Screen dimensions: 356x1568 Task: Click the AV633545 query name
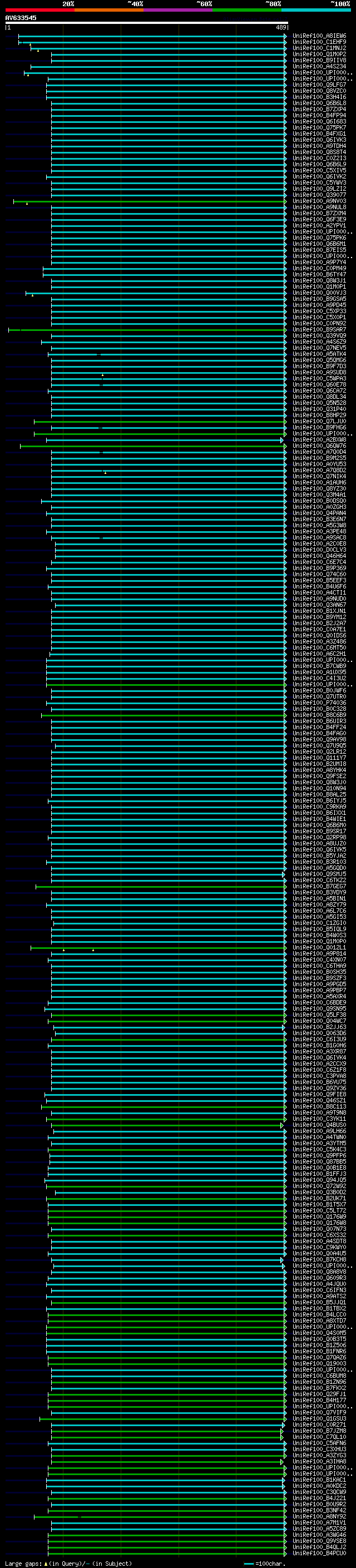[x=21, y=18]
